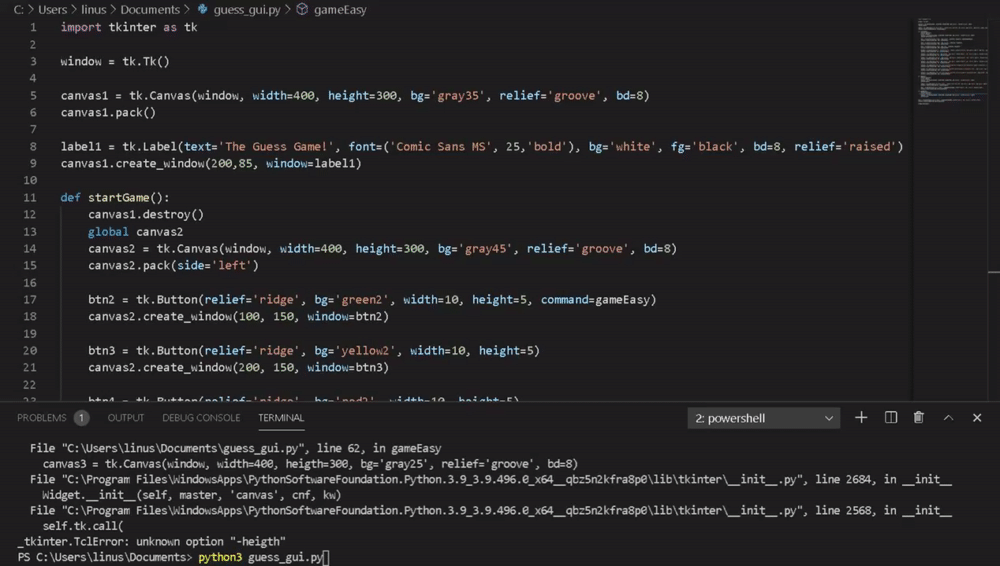Click 'global canvas2' on line 13

tap(135, 232)
